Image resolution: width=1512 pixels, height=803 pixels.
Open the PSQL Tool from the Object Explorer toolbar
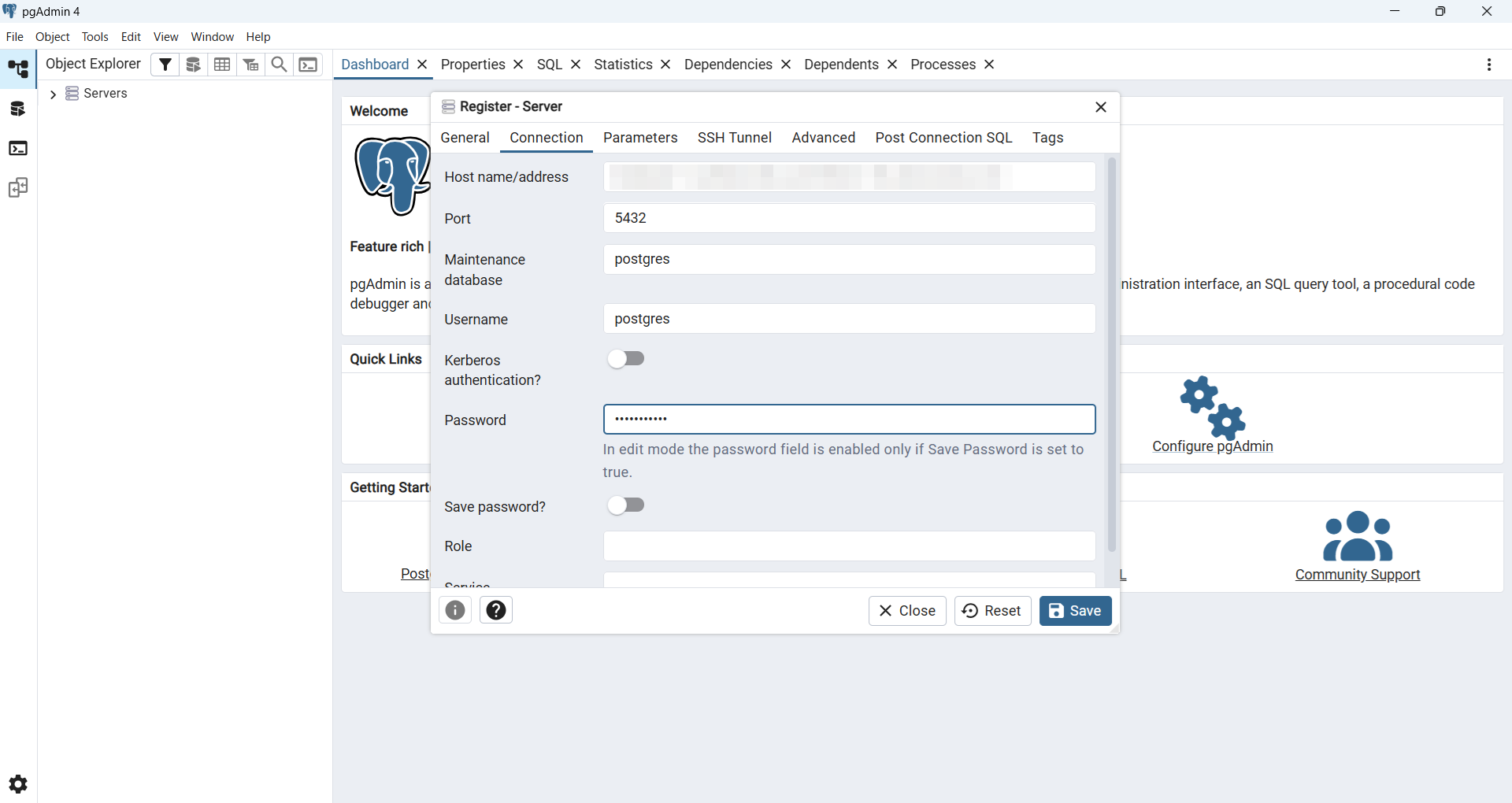(309, 65)
